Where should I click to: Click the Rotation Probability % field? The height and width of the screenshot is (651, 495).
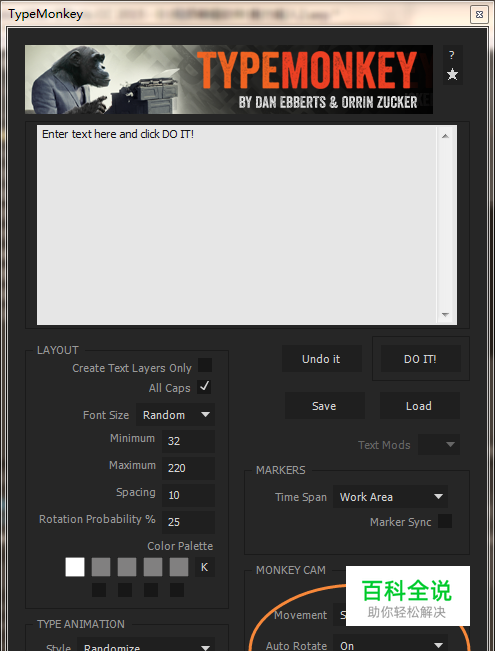click(x=189, y=522)
